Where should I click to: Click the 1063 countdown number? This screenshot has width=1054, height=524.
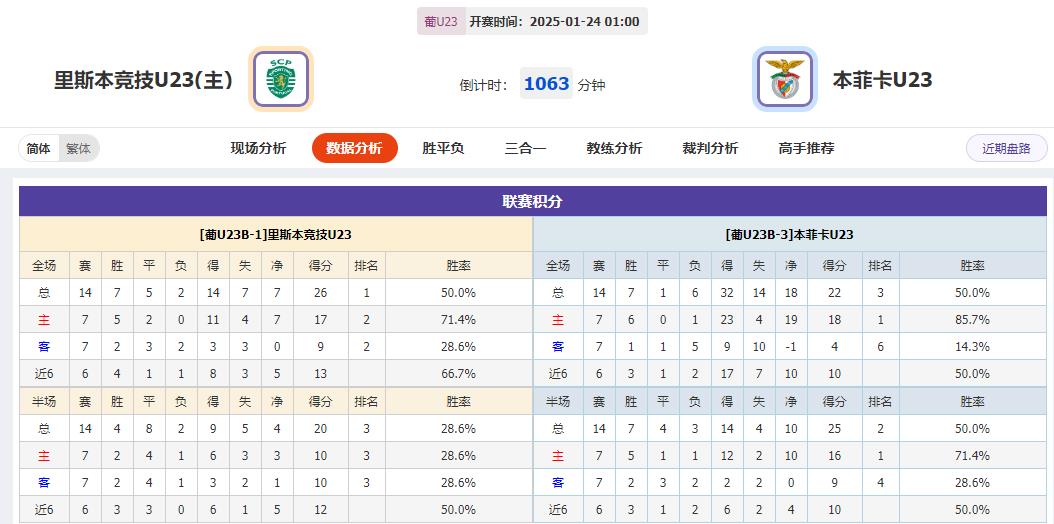click(546, 84)
